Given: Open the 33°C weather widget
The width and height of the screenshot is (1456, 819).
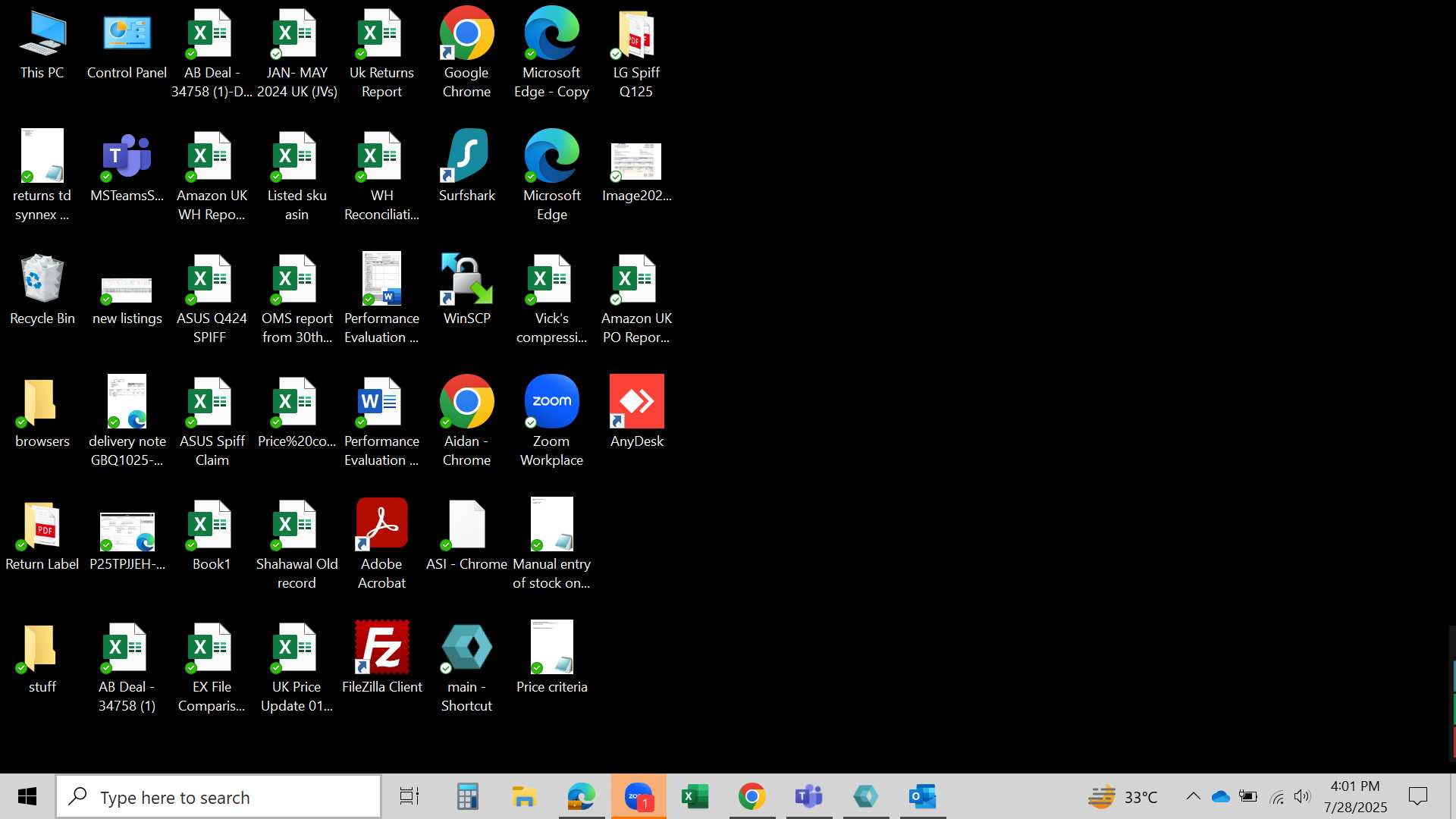Looking at the screenshot, I should [x=1123, y=797].
